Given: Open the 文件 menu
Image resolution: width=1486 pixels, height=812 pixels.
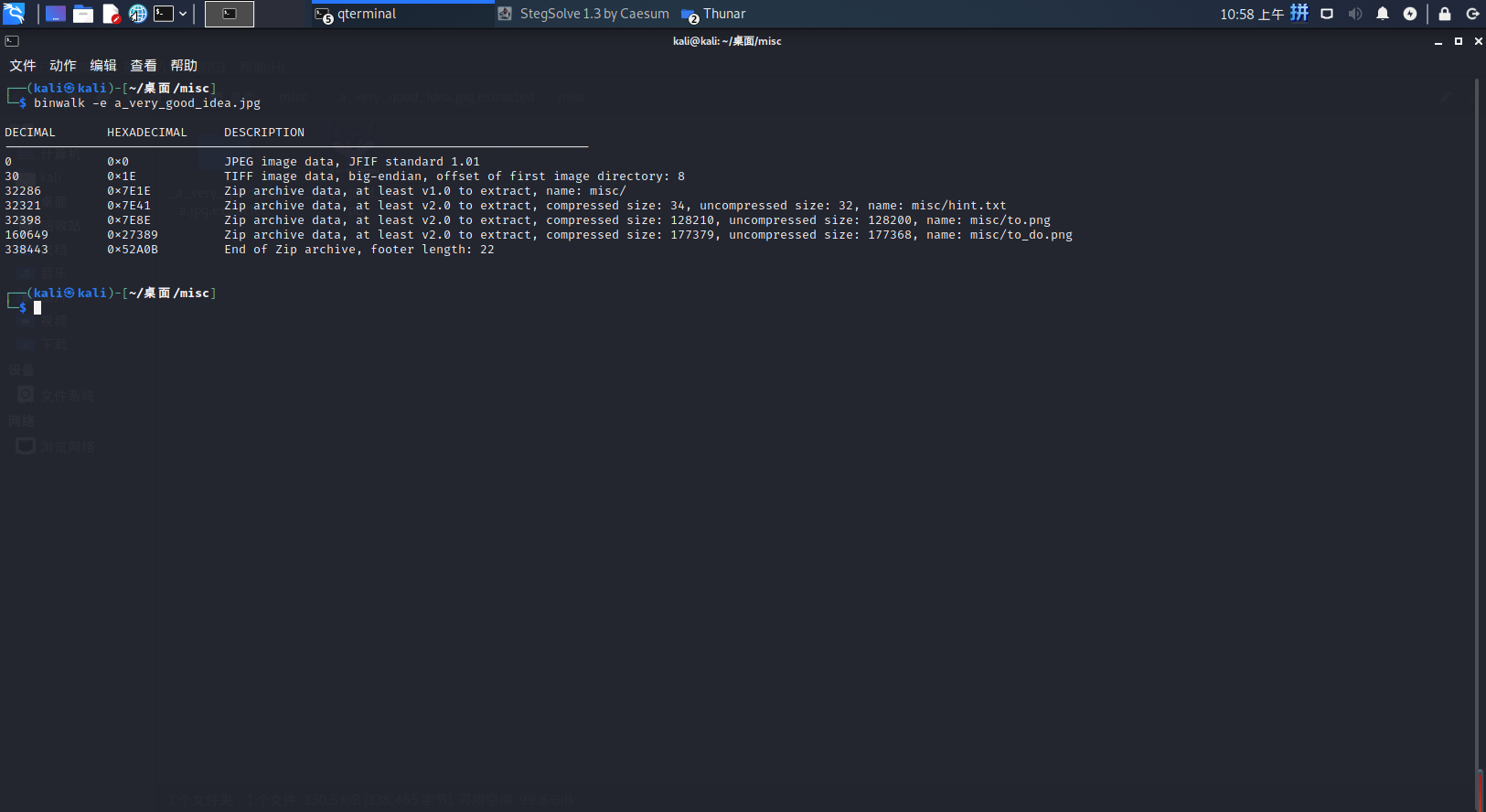Looking at the screenshot, I should coord(23,66).
